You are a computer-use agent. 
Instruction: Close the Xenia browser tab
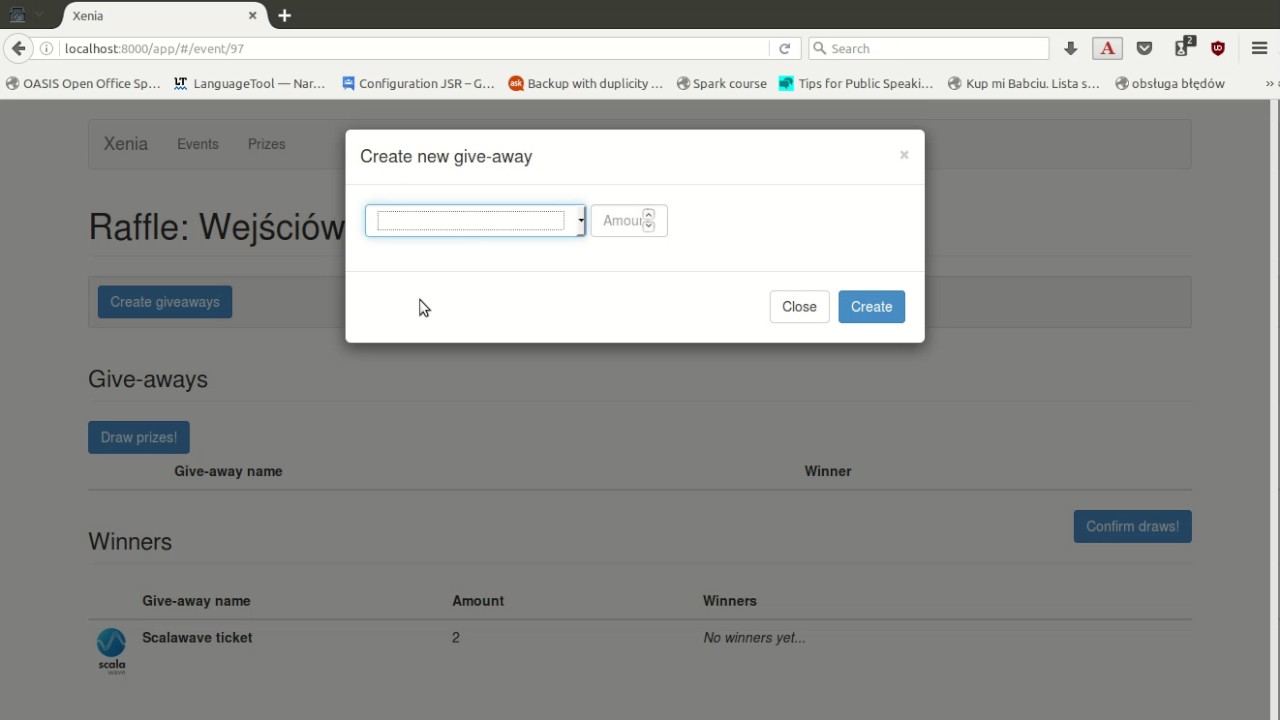pyautogui.click(x=253, y=16)
